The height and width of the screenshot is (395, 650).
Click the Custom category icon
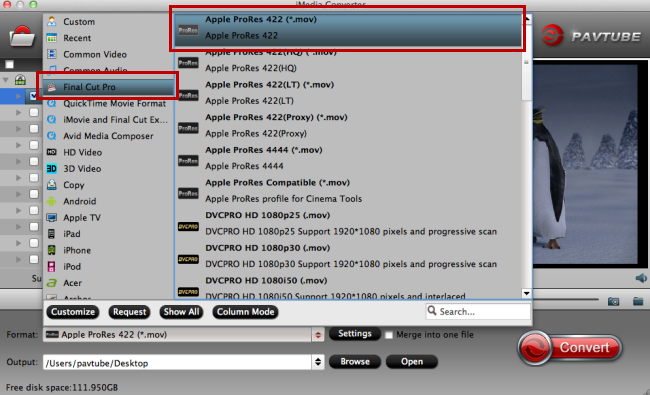pyautogui.click(x=52, y=21)
